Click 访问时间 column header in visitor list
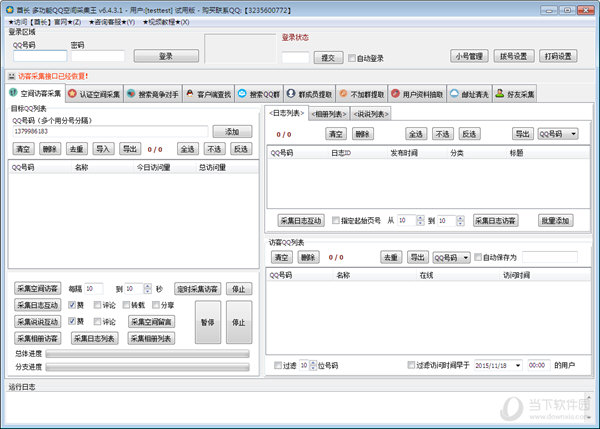 [x=516, y=275]
